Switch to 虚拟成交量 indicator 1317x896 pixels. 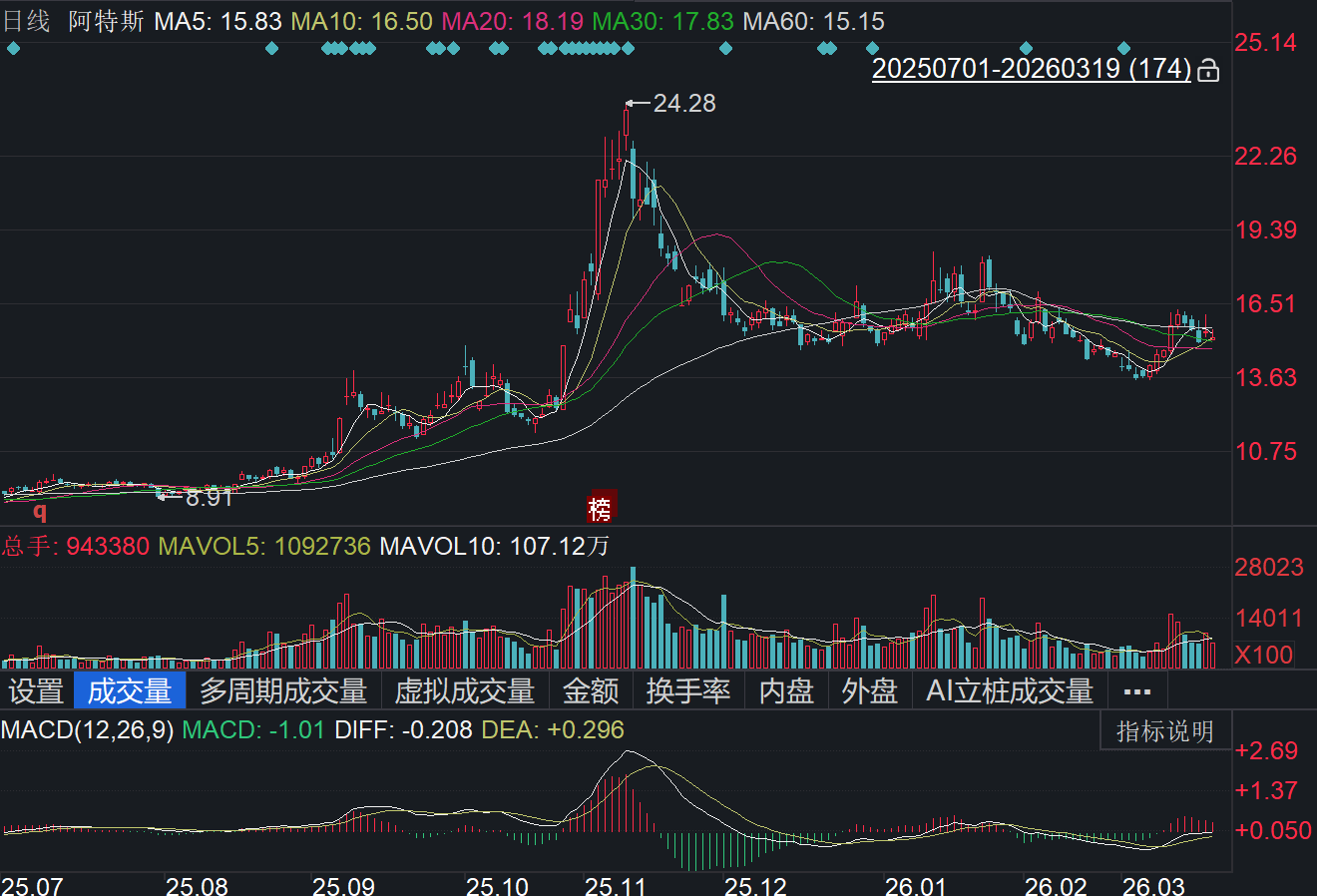click(465, 690)
